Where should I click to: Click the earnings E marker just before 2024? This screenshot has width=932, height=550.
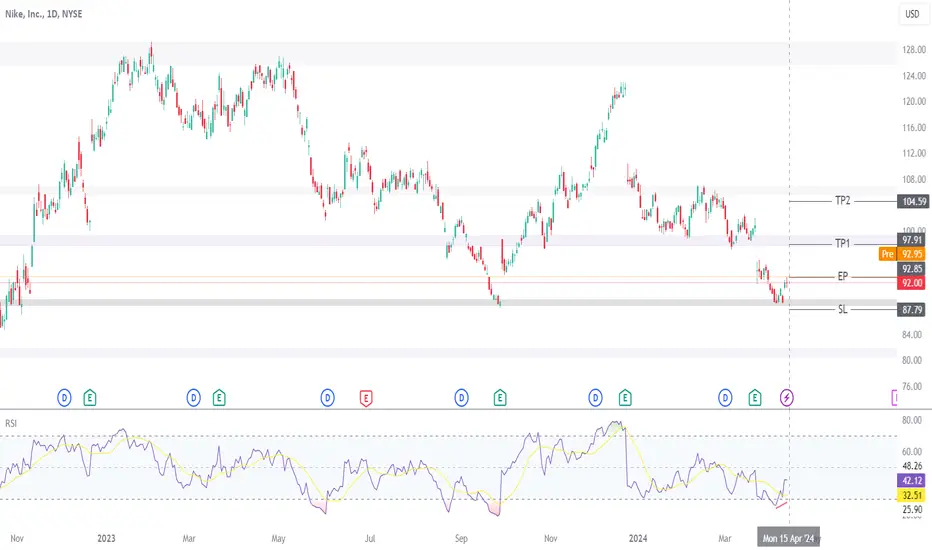(x=625, y=398)
